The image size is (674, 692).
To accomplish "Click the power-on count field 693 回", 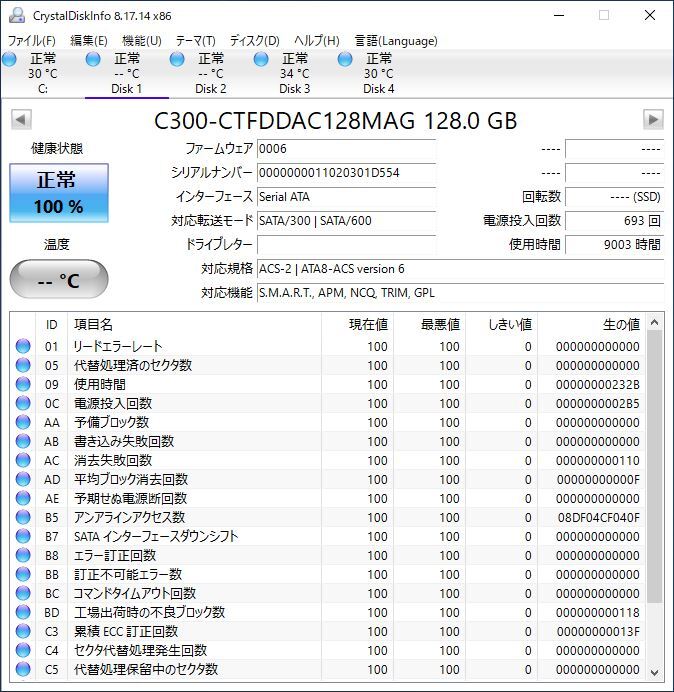I will (614, 220).
